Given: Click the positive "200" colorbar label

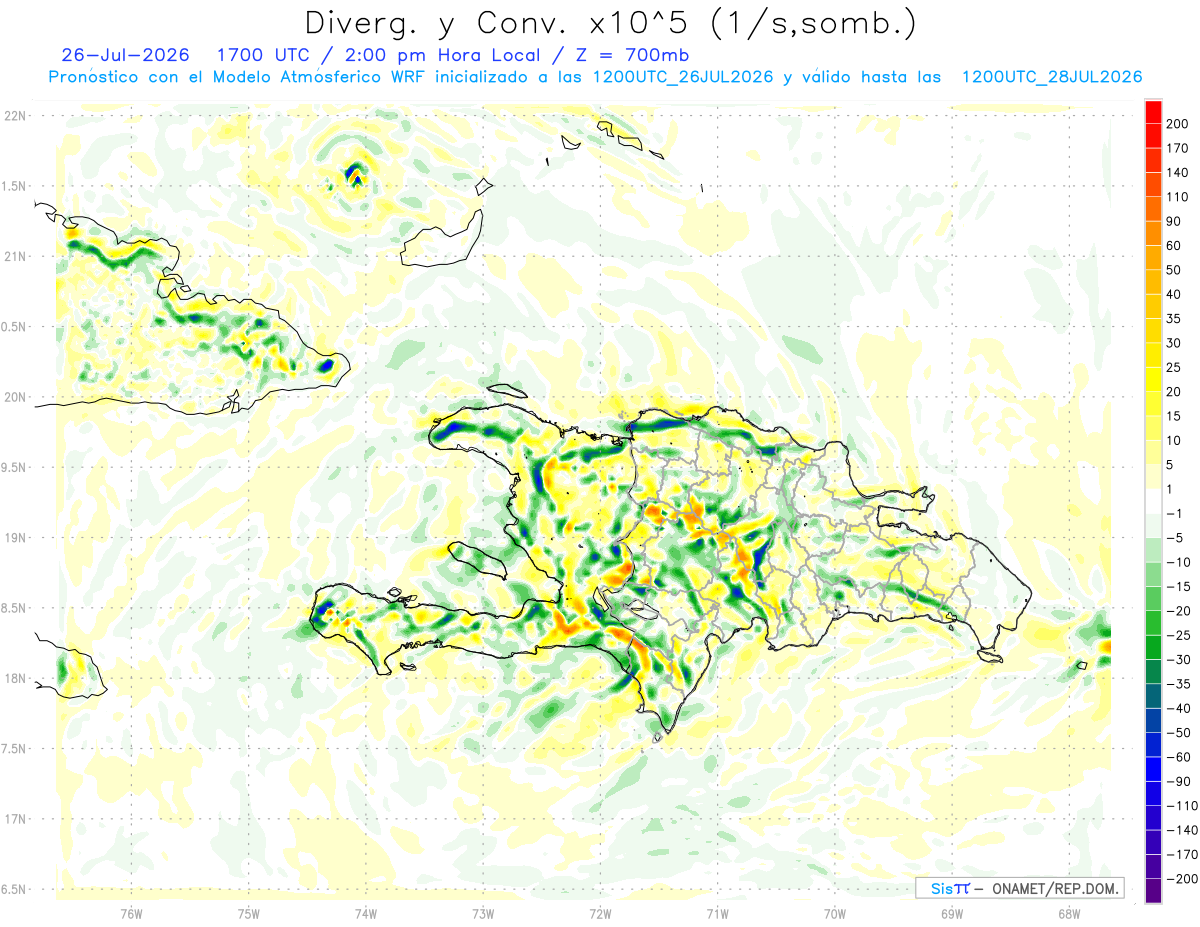Looking at the screenshot, I should click(1177, 124).
